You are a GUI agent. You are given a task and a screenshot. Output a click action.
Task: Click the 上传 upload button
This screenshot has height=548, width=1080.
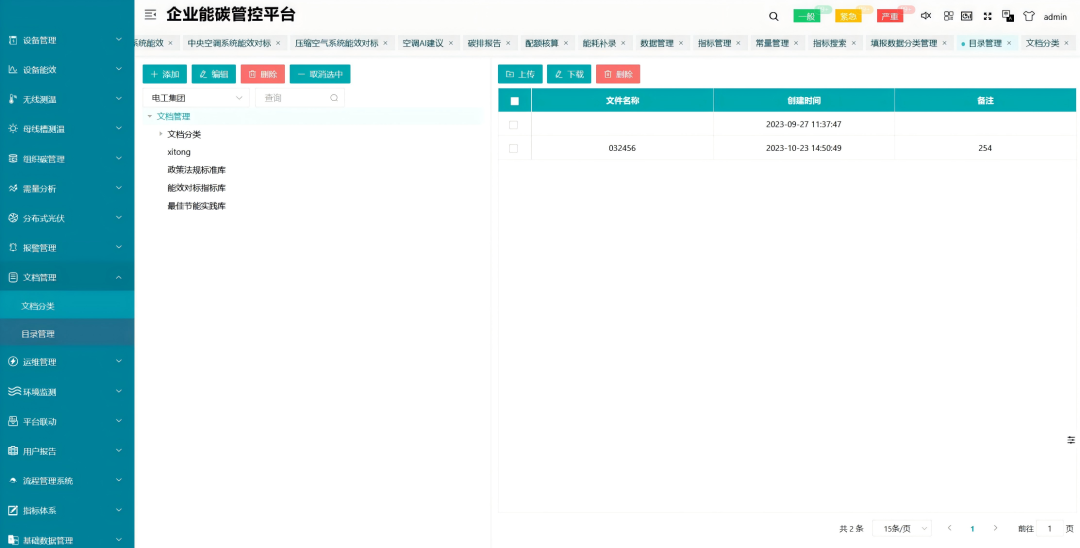(x=520, y=74)
